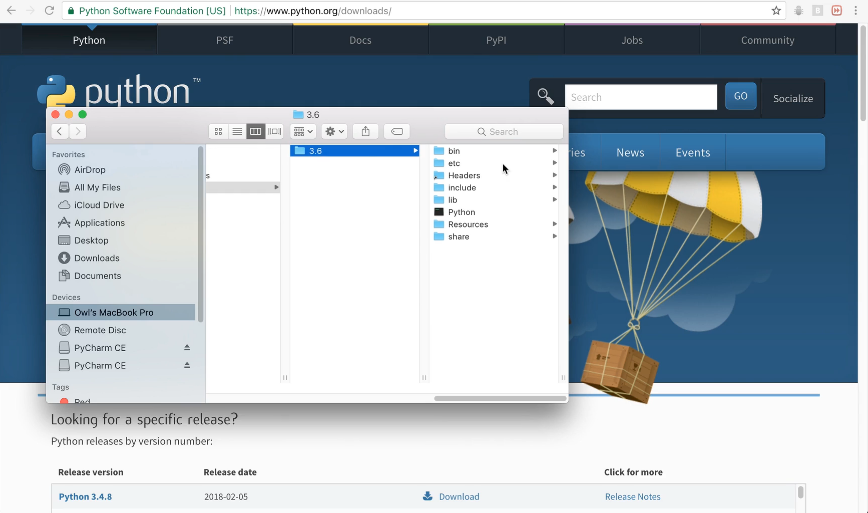Click the GO search button
The width and height of the screenshot is (868, 513).
coord(741,96)
